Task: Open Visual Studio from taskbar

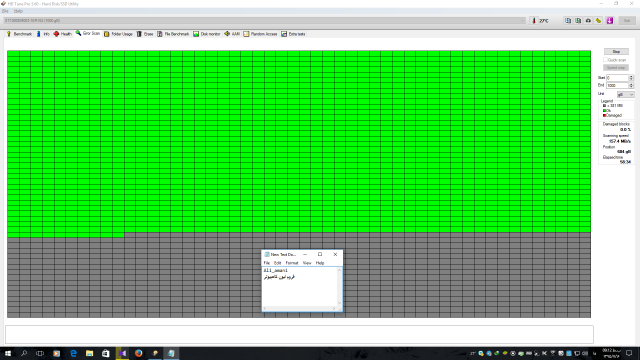Action: click(122, 353)
